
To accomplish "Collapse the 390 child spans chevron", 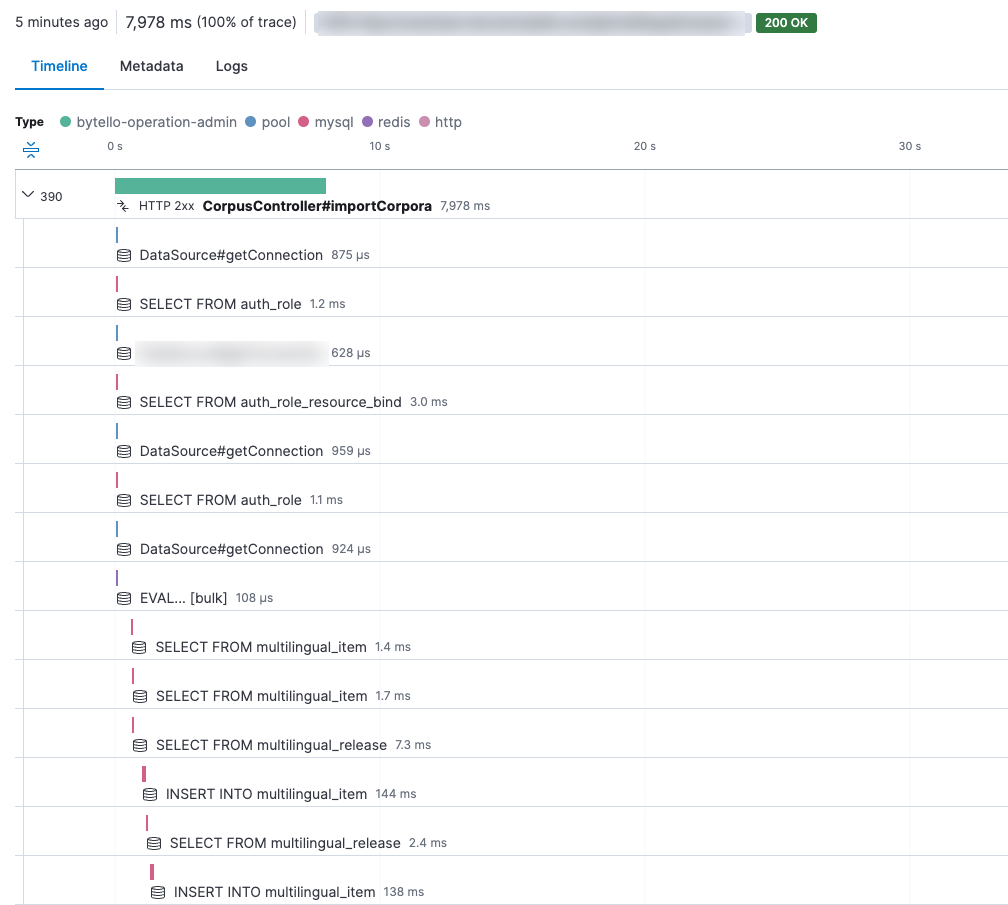I will point(28,195).
